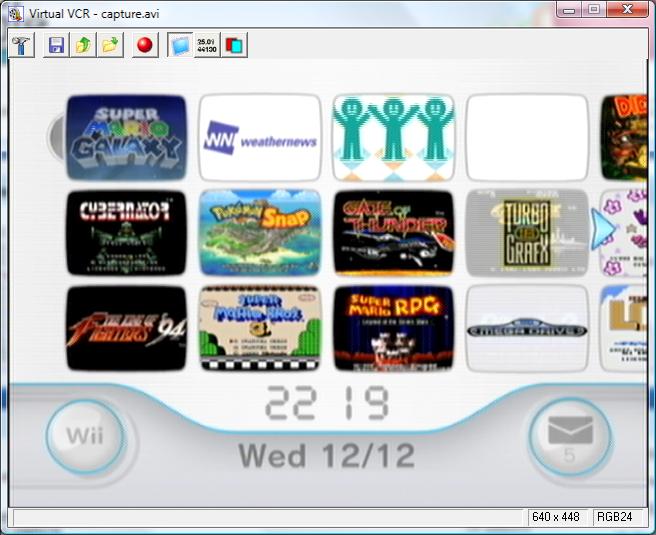Click the Virtual VCR title bar icon
This screenshot has height=535, width=656.
coord(15,14)
